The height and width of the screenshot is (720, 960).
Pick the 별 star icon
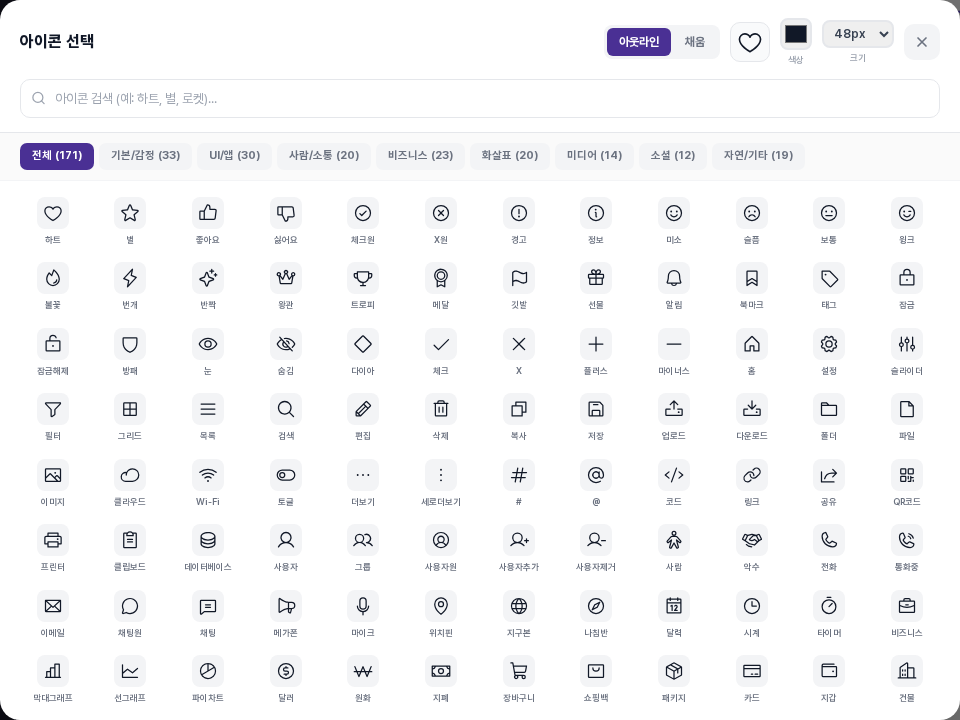coord(130,213)
